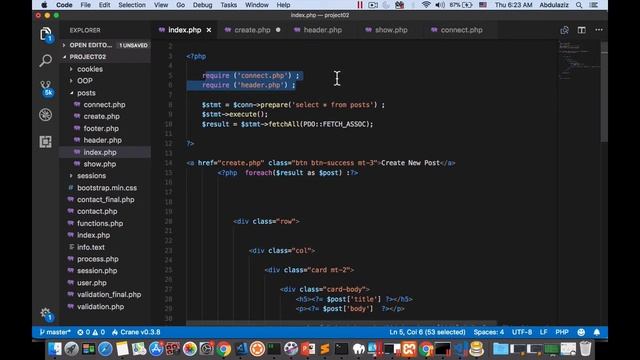Click the unsaved dot on create.php tab

coord(278,30)
